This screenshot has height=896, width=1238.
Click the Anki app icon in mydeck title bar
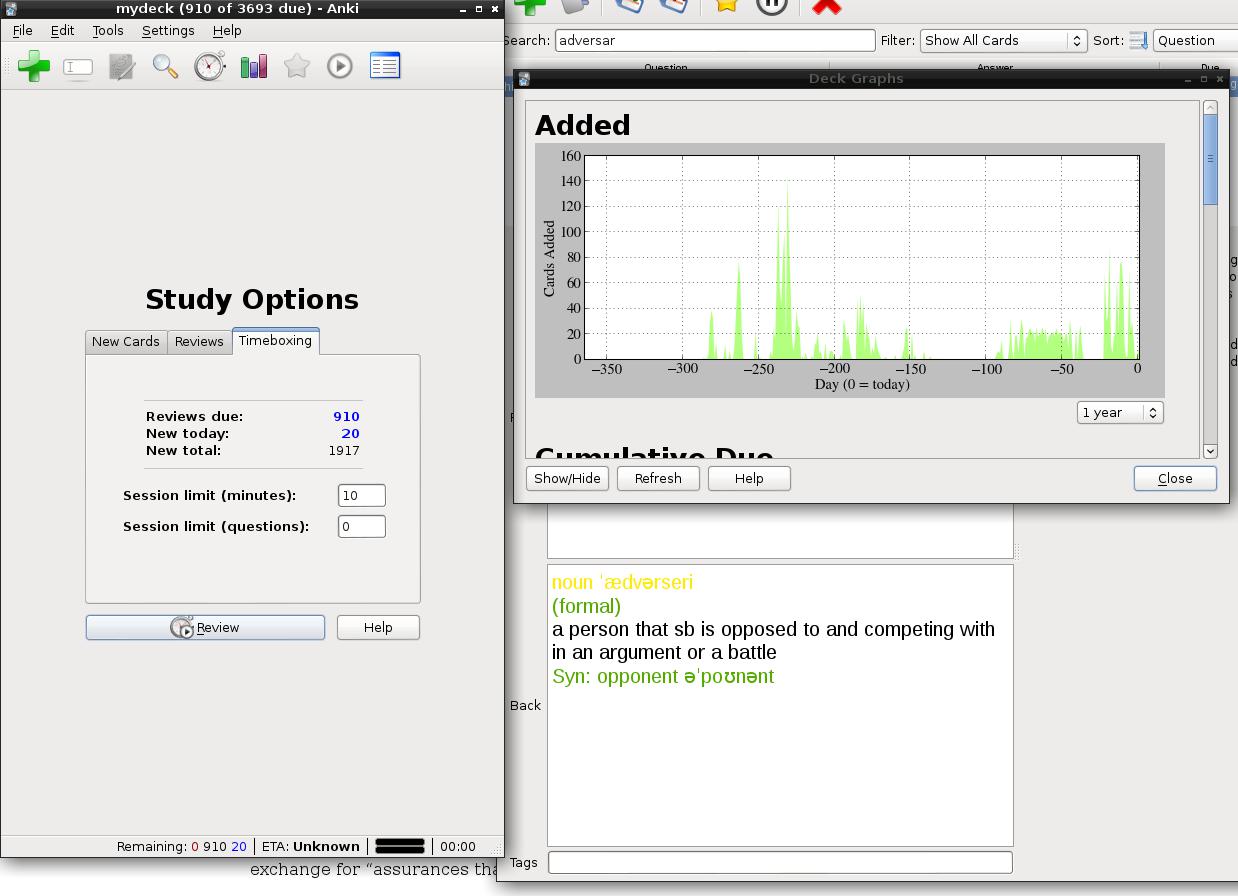[11, 8]
